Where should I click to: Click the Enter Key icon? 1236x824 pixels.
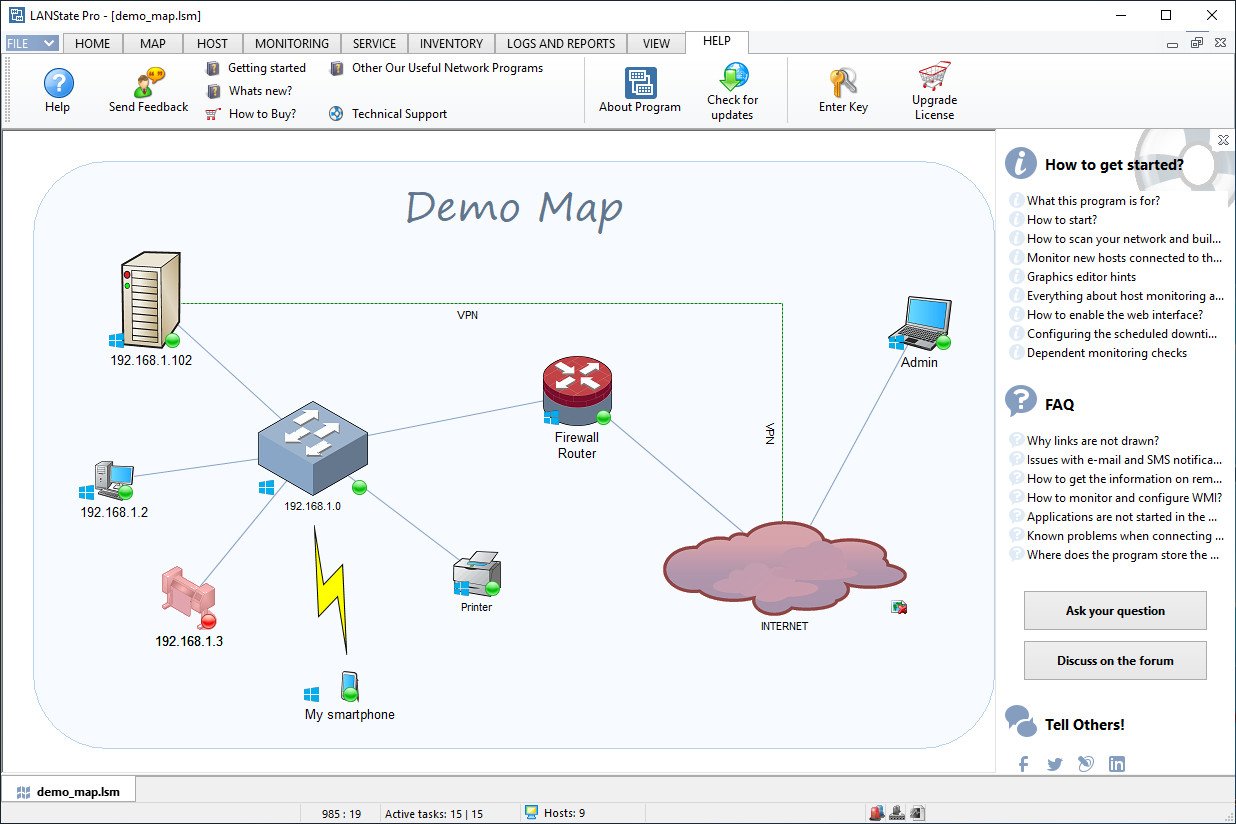[843, 83]
